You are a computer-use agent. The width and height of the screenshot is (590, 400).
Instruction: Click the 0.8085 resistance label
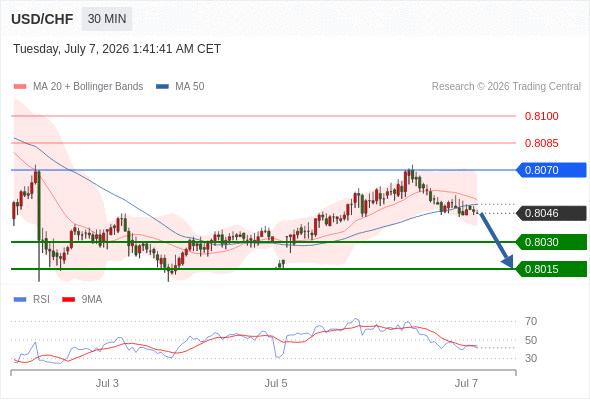click(541, 143)
